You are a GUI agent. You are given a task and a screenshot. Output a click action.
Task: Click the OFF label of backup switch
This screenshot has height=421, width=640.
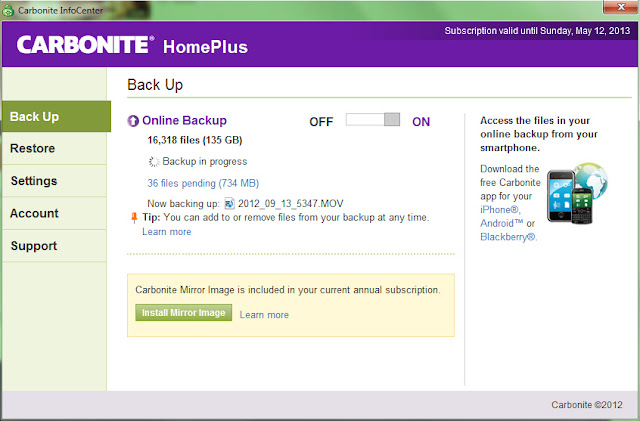pos(321,122)
